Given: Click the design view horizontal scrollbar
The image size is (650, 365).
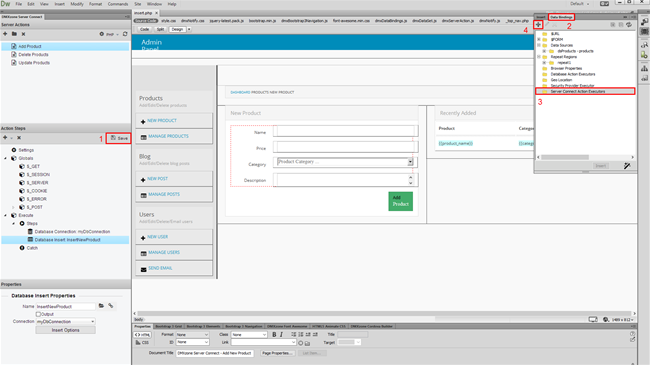Looking at the screenshot, I should (x=383, y=314).
